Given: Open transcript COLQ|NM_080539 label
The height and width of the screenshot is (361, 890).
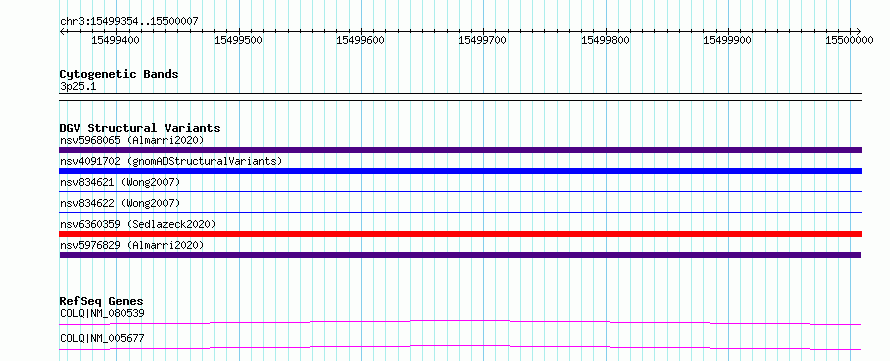Looking at the screenshot, I should tap(102, 313).
